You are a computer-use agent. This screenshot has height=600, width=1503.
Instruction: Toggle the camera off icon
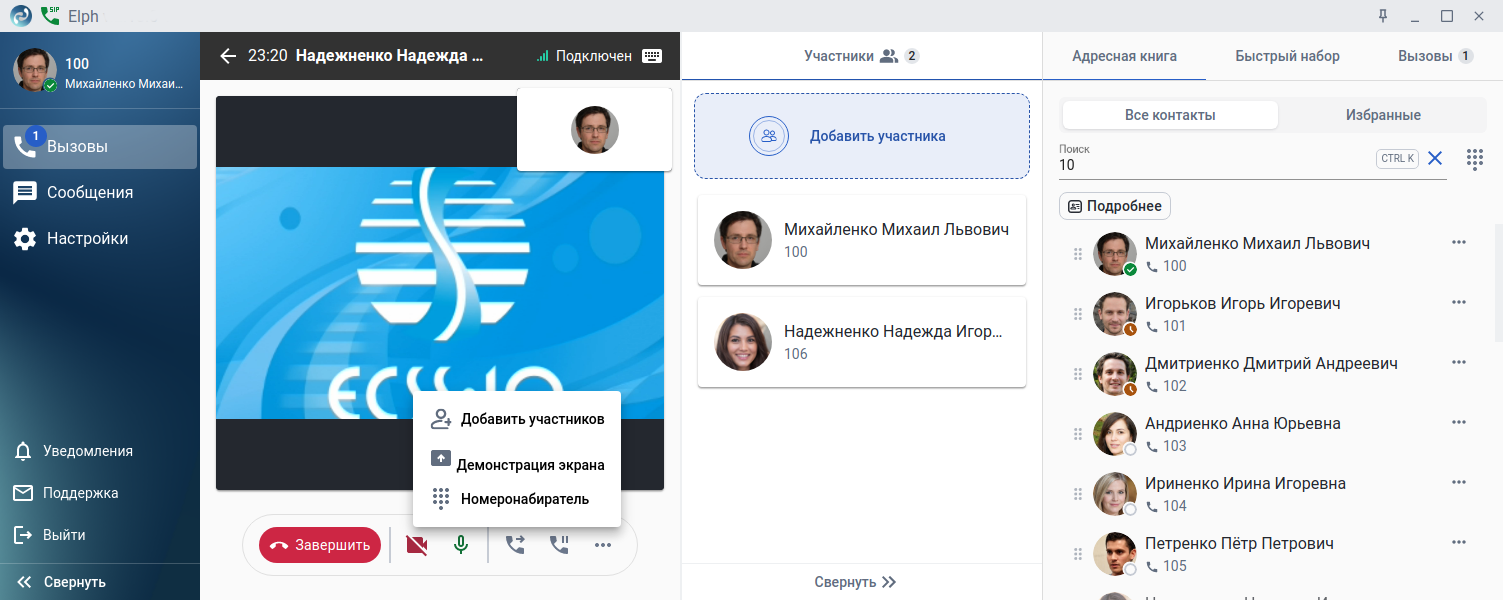pyautogui.click(x=417, y=545)
